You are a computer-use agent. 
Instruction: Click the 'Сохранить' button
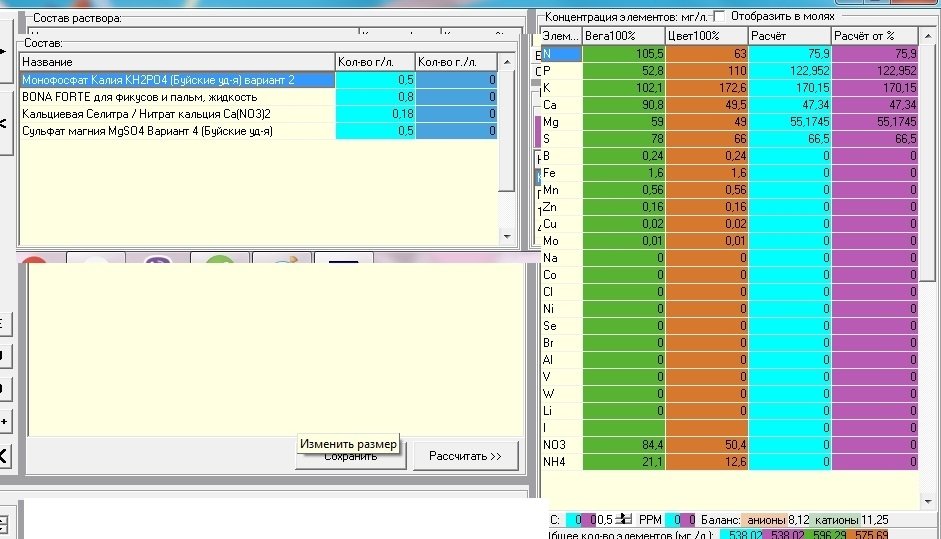tap(350, 457)
